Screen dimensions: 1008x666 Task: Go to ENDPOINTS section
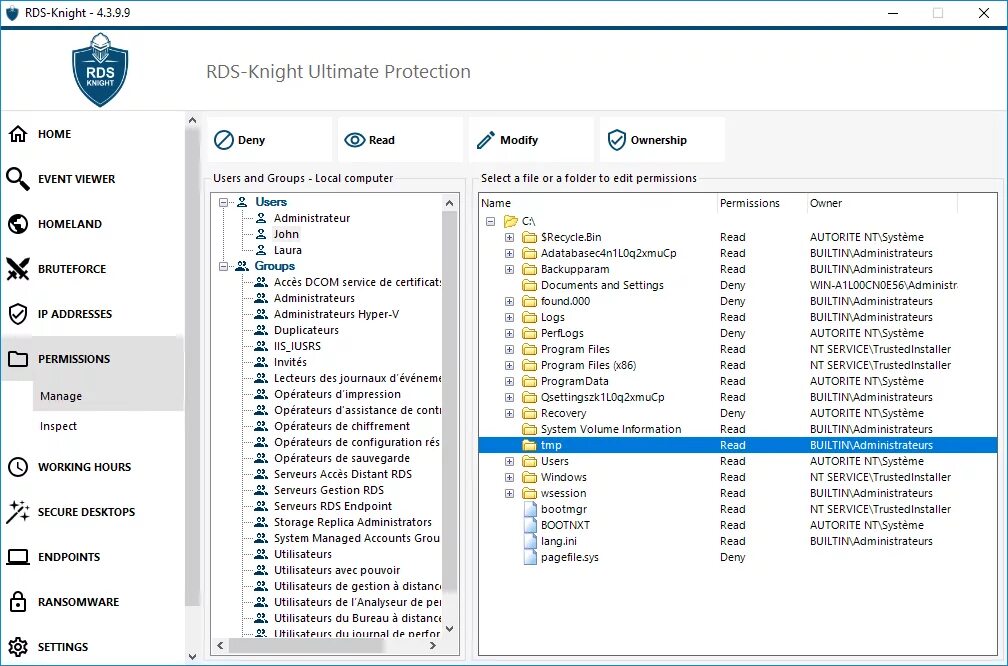point(69,557)
